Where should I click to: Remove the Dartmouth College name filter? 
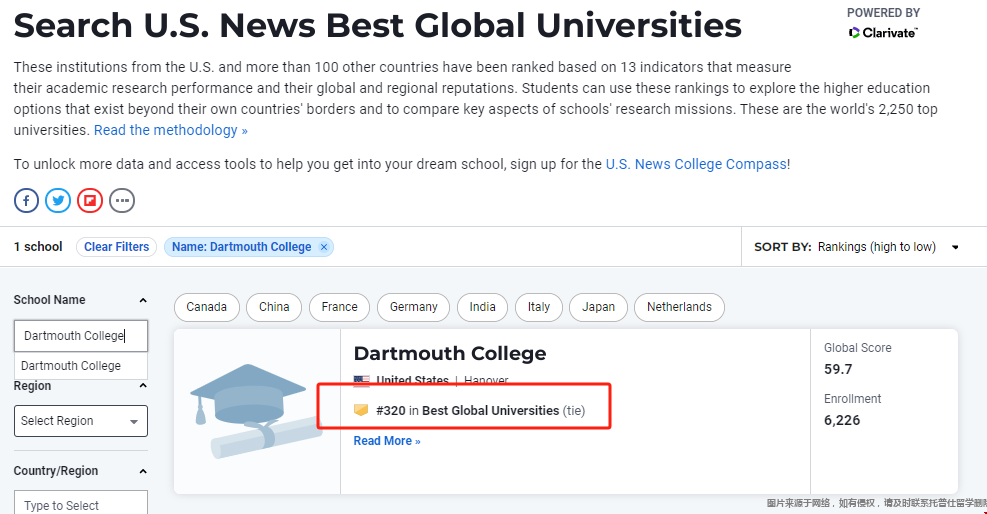(324, 247)
